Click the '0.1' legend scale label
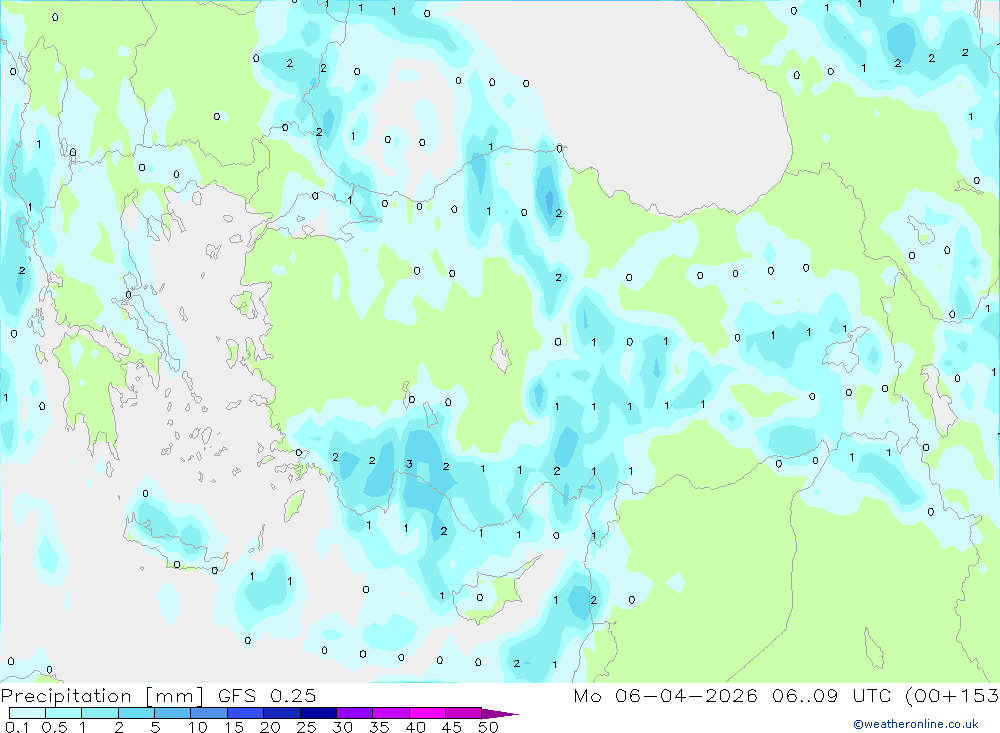The width and height of the screenshot is (1000, 733). pos(17,727)
